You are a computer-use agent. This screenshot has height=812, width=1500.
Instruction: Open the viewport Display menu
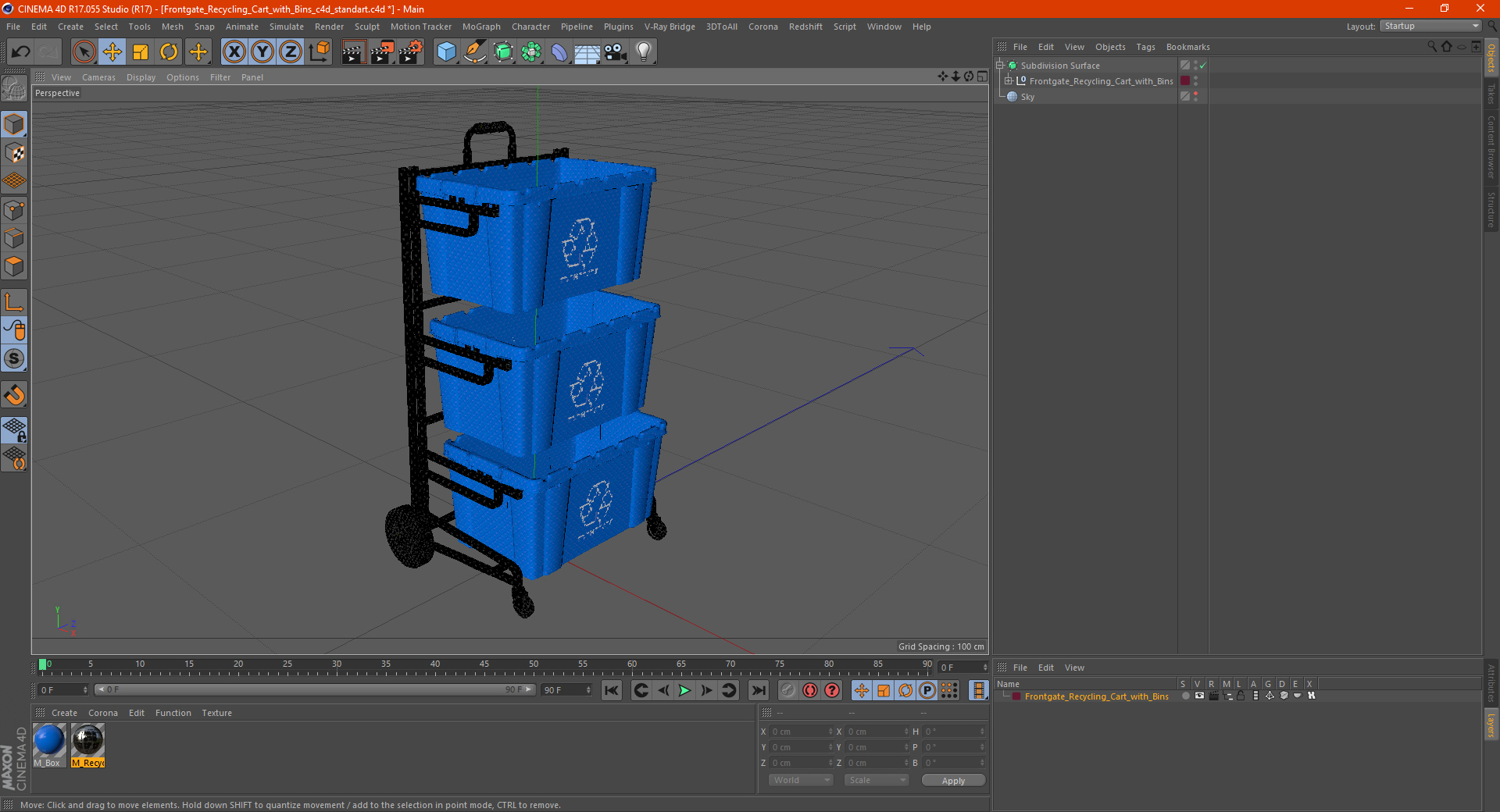tap(141, 77)
